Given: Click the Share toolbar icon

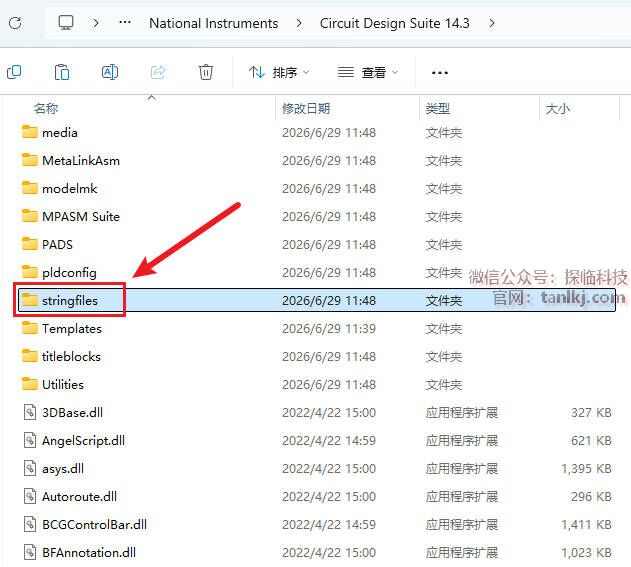Looking at the screenshot, I should (x=158, y=72).
